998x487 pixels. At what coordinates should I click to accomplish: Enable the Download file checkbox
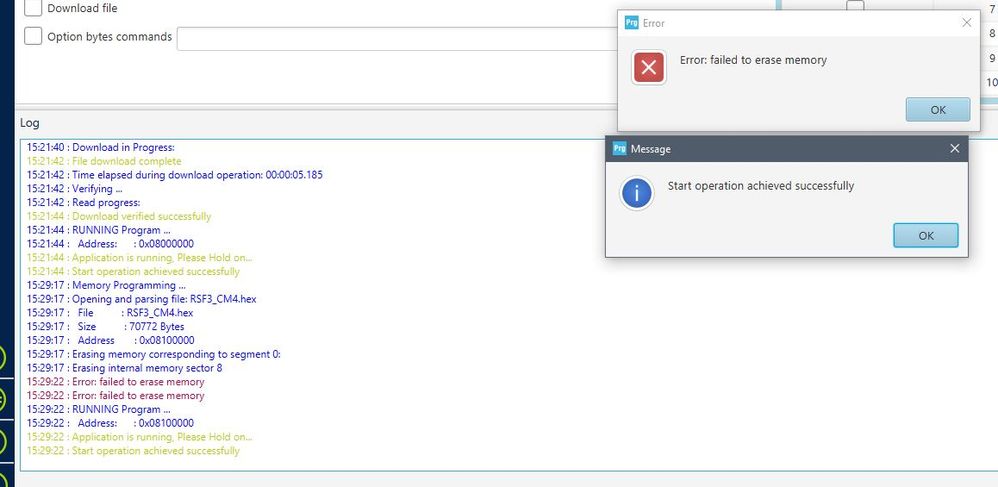pyautogui.click(x=33, y=8)
